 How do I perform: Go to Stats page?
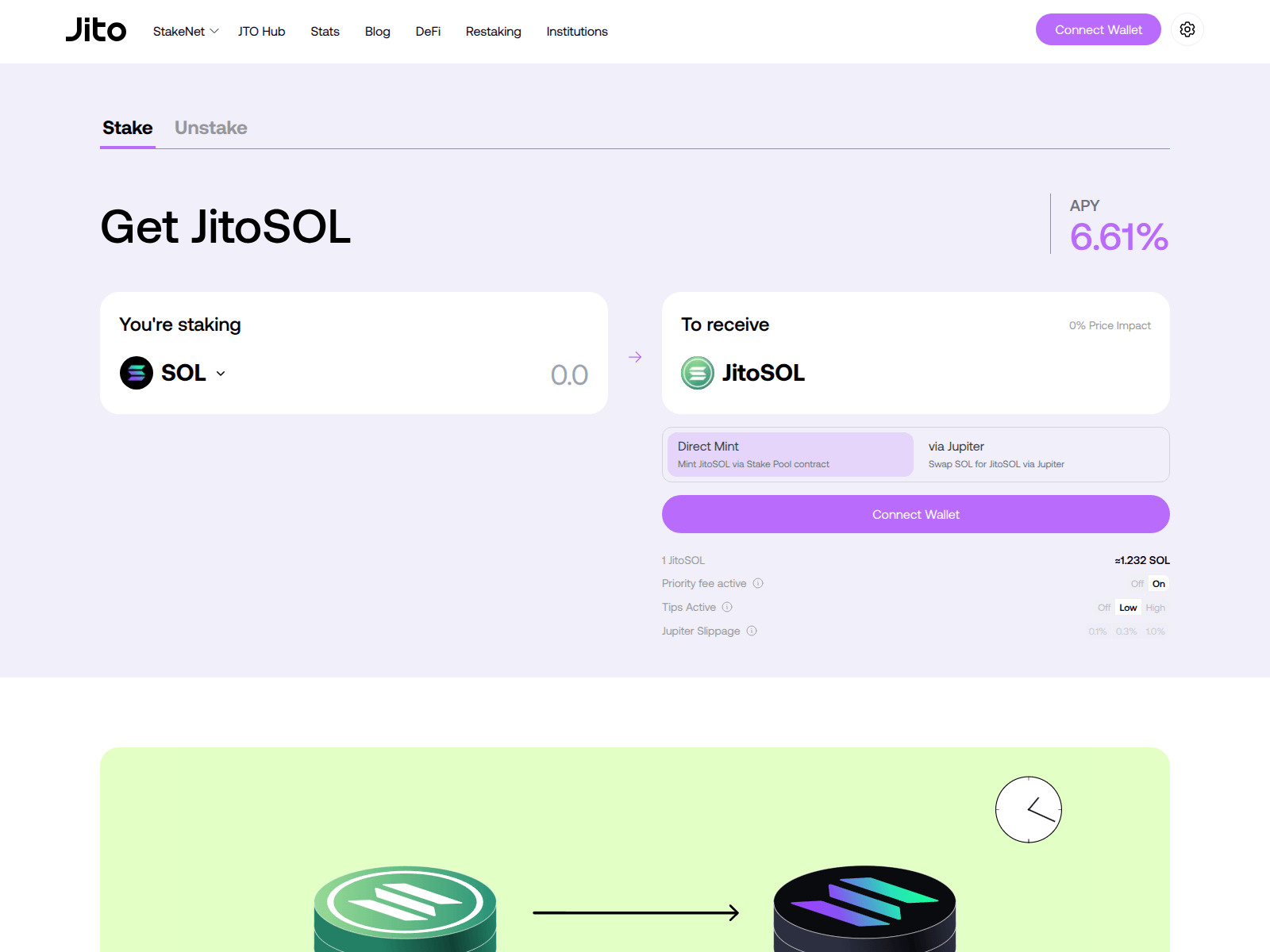325,31
